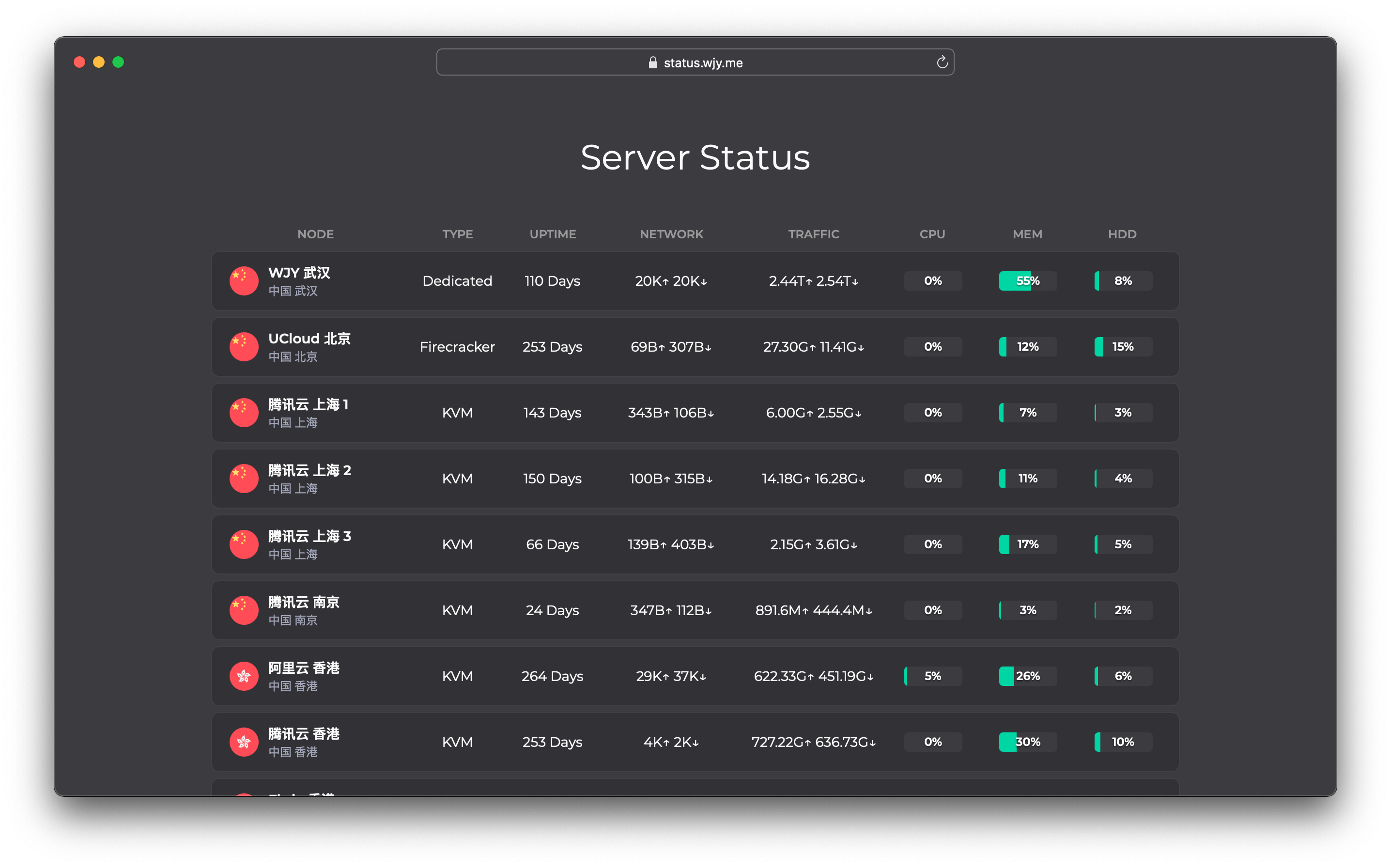Click the flag icon for 腾讯云 南京
The height and width of the screenshot is (868, 1391).
pyautogui.click(x=244, y=610)
